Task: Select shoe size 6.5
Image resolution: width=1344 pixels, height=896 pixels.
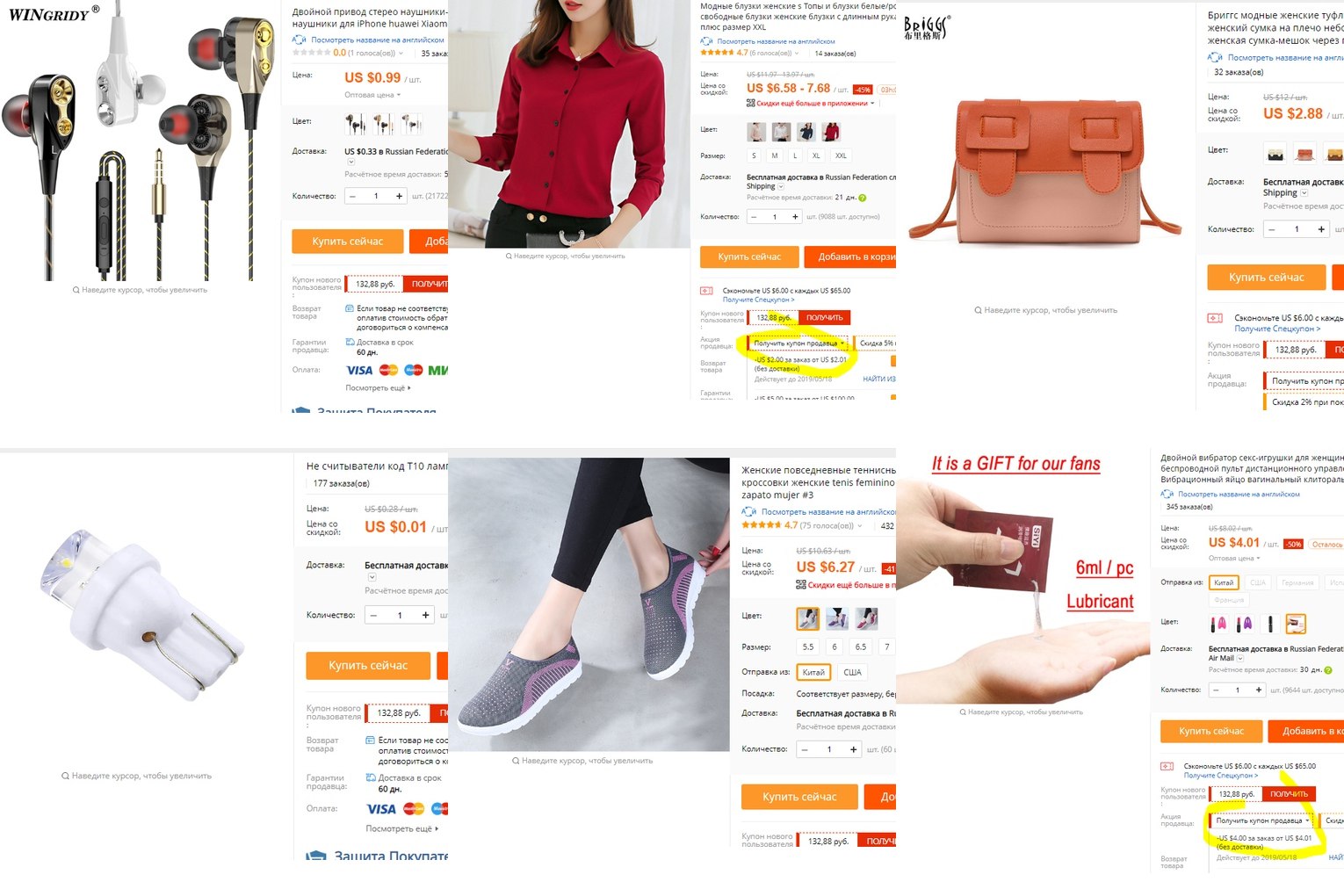Action: [861, 647]
